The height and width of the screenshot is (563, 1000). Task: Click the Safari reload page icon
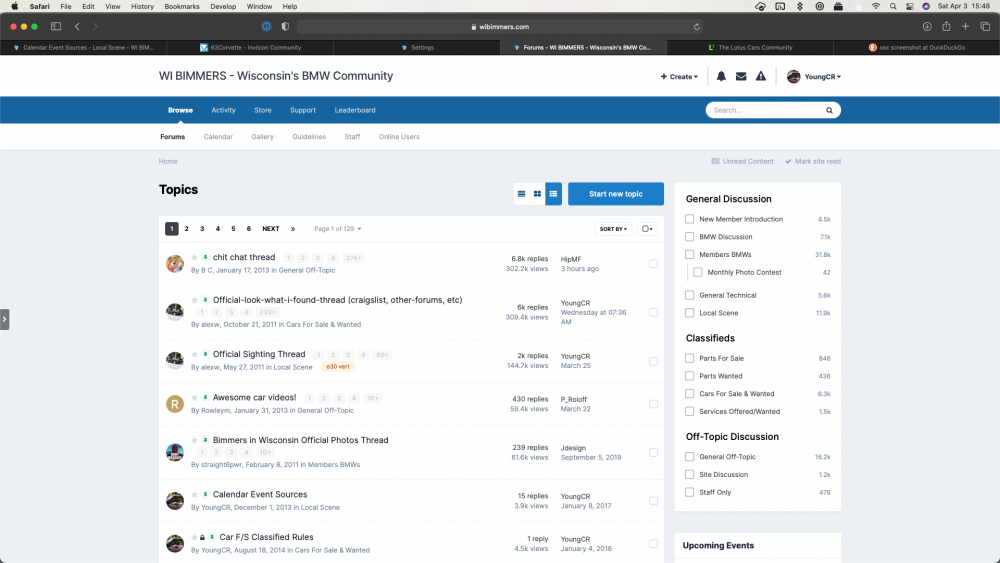(x=696, y=27)
